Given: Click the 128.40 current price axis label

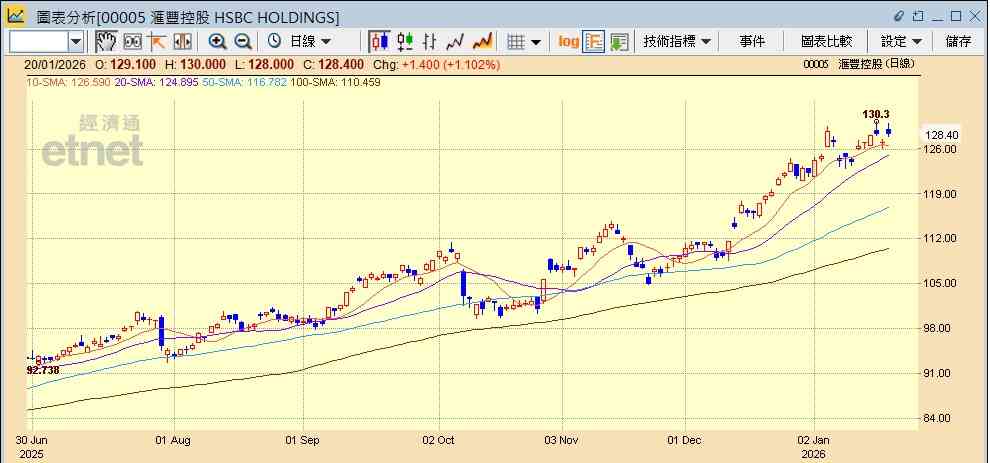Looking at the screenshot, I should coord(941,135).
